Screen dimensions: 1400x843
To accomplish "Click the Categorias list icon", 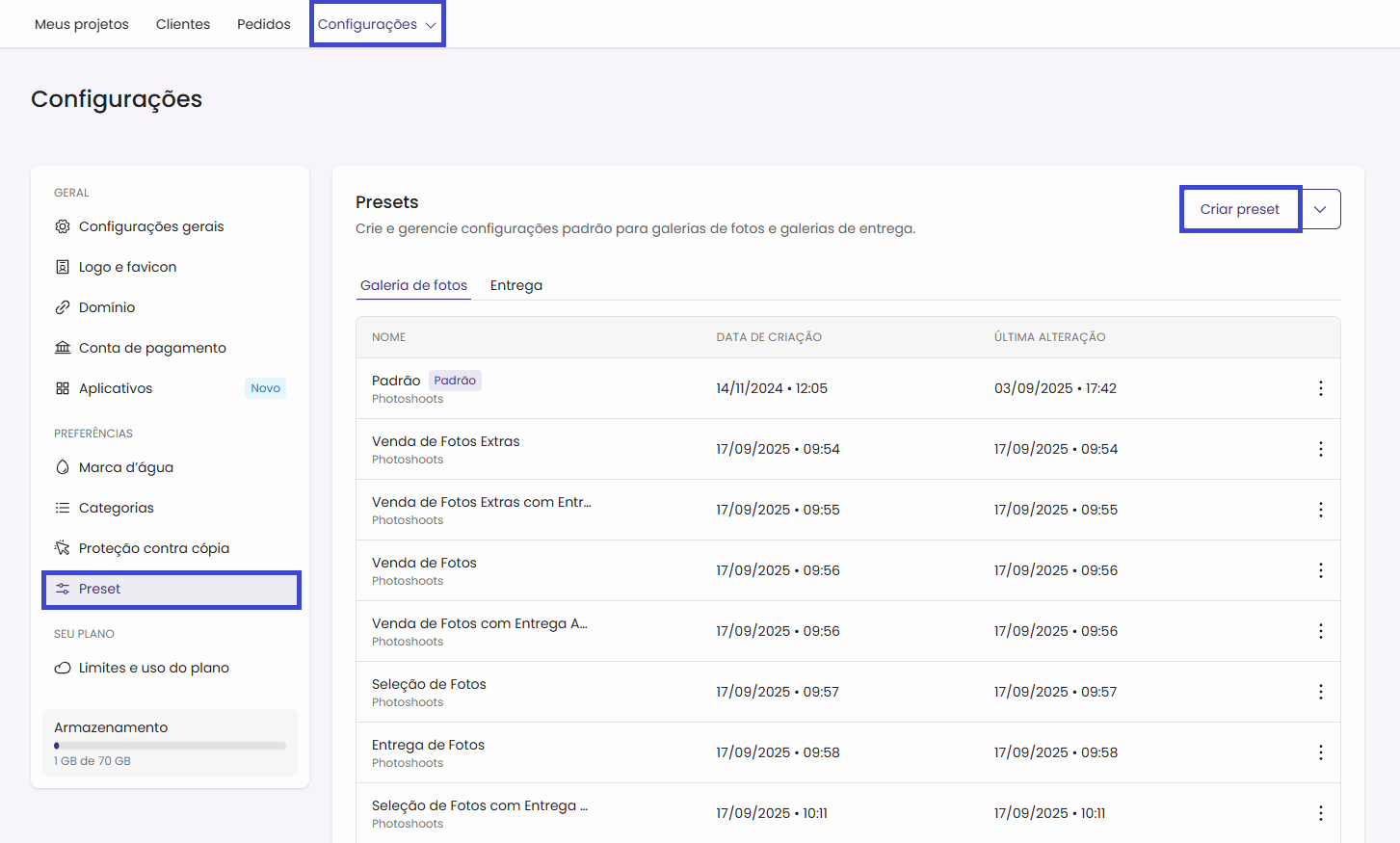I will [63, 508].
